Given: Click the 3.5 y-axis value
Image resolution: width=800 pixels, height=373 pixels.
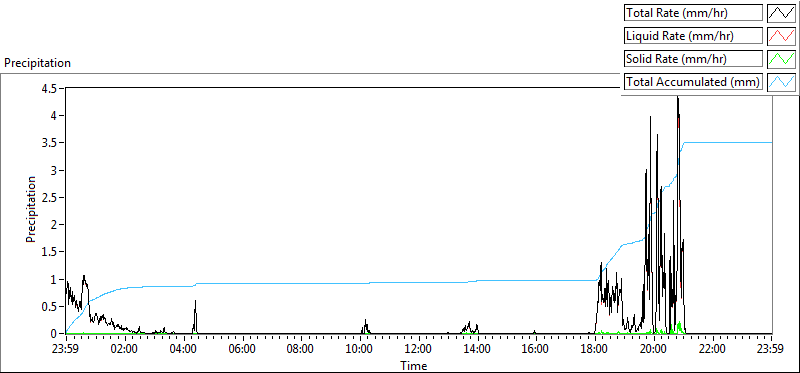Looking at the screenshot, I should tap(50, 142).
